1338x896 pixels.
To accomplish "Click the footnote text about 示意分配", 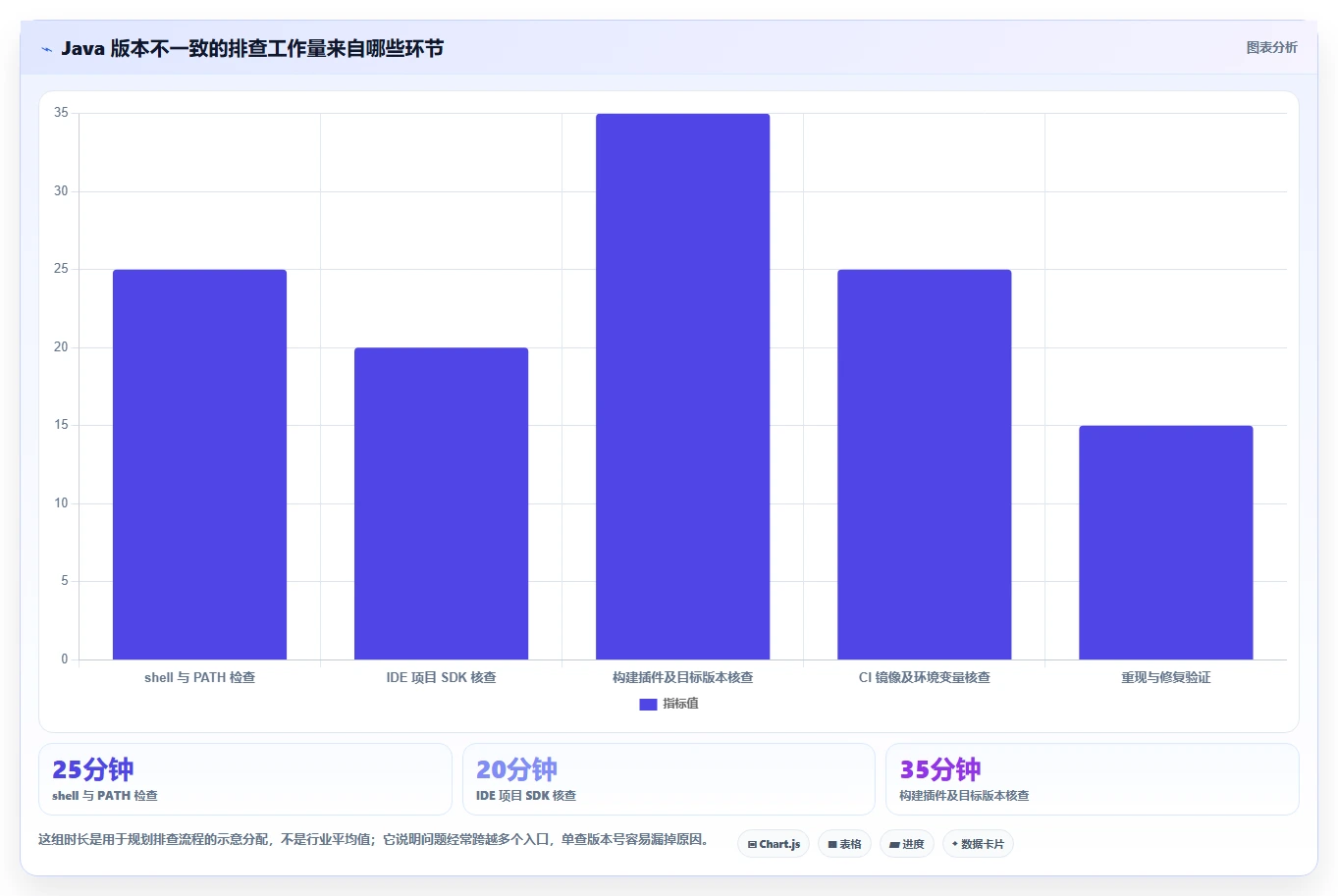I will point(374,839).
